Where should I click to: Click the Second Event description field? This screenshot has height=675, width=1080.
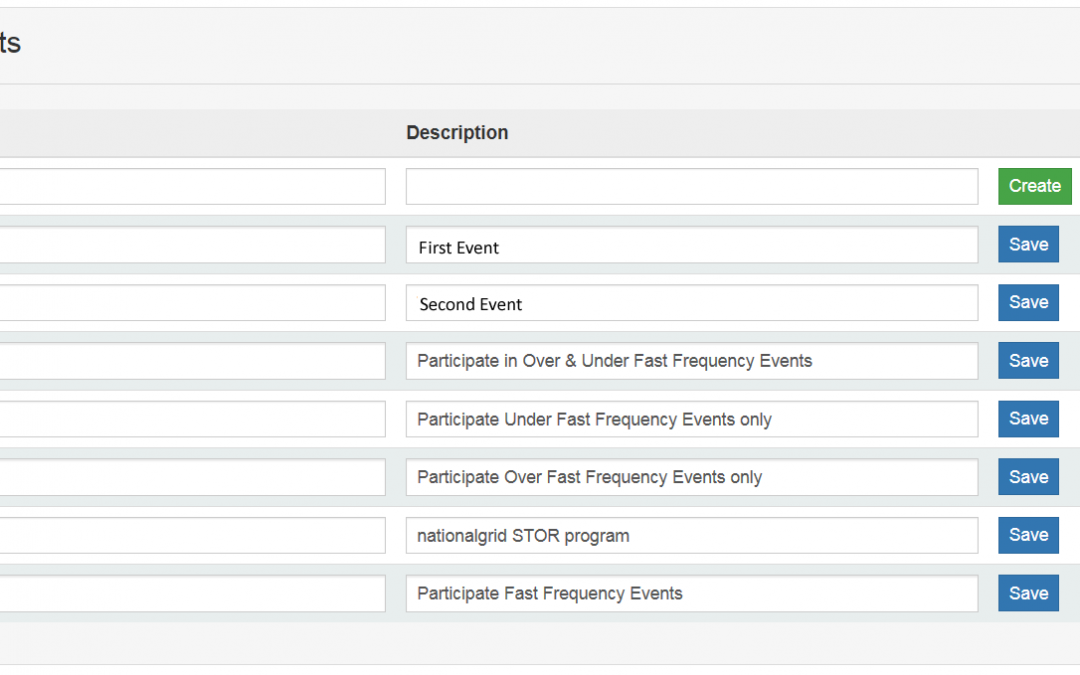point(691,303)
